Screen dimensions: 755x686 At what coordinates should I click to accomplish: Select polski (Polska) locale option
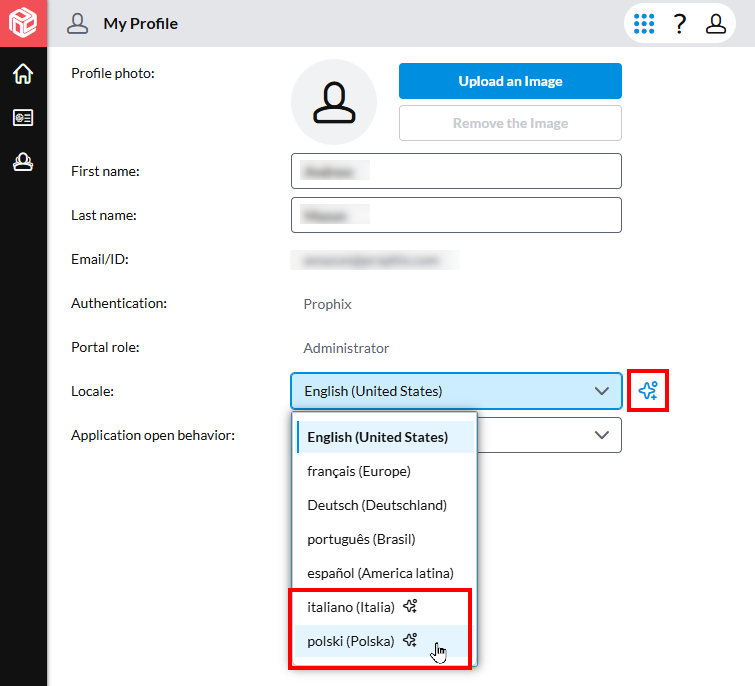351,641
